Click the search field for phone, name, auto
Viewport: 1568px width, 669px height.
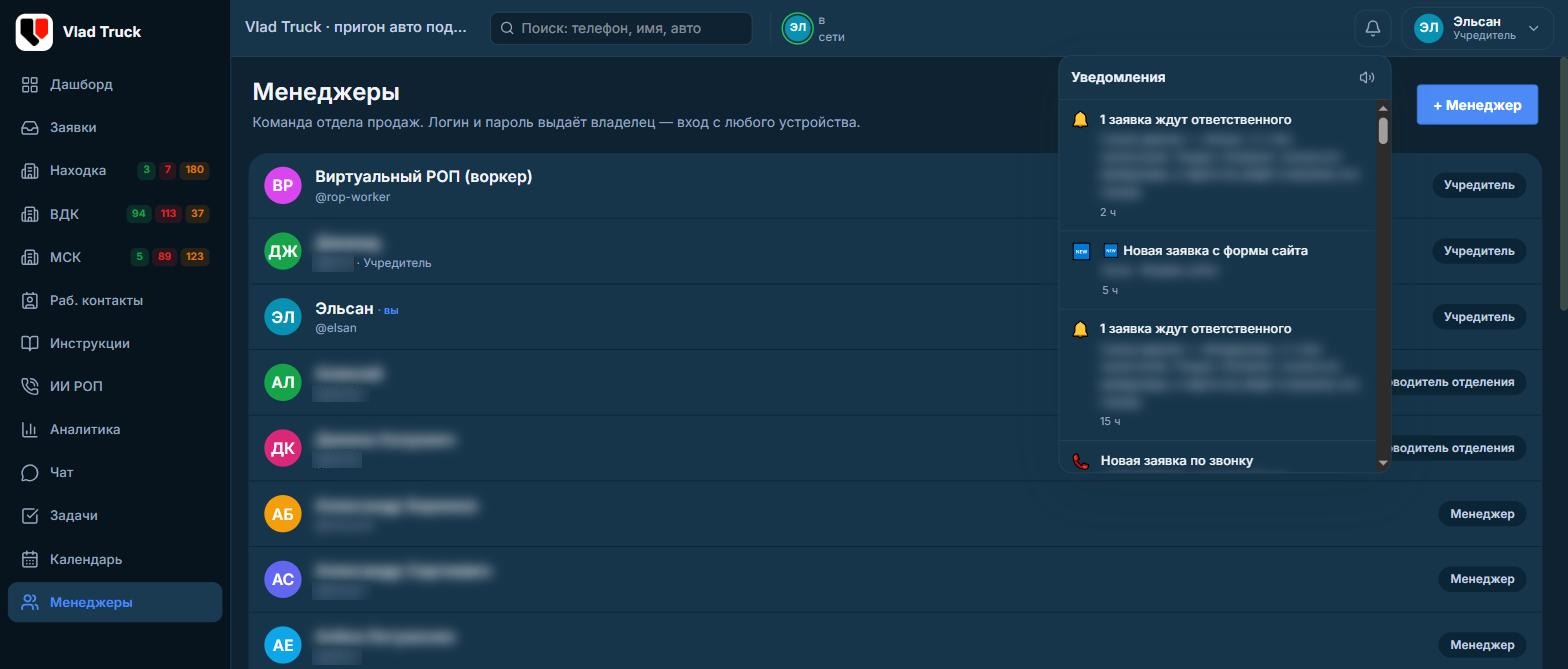pyautogui.click(x=621, y=28)
